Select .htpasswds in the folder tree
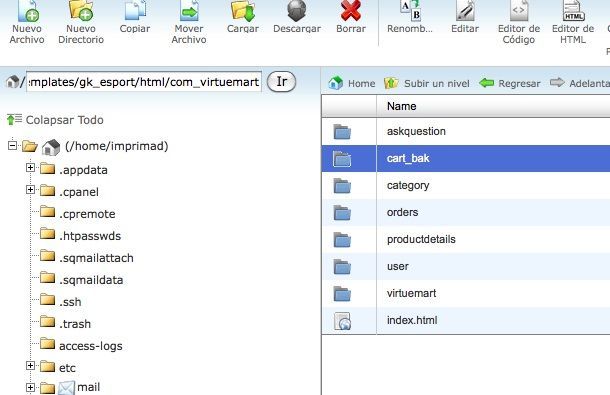The image size is (610, 395). click(90, 236)
